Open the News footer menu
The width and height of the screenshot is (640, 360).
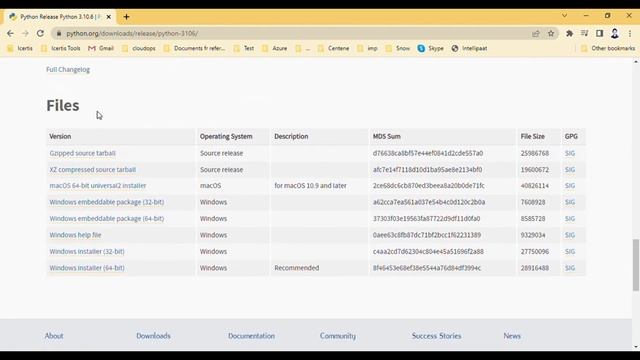click(512, 336)
